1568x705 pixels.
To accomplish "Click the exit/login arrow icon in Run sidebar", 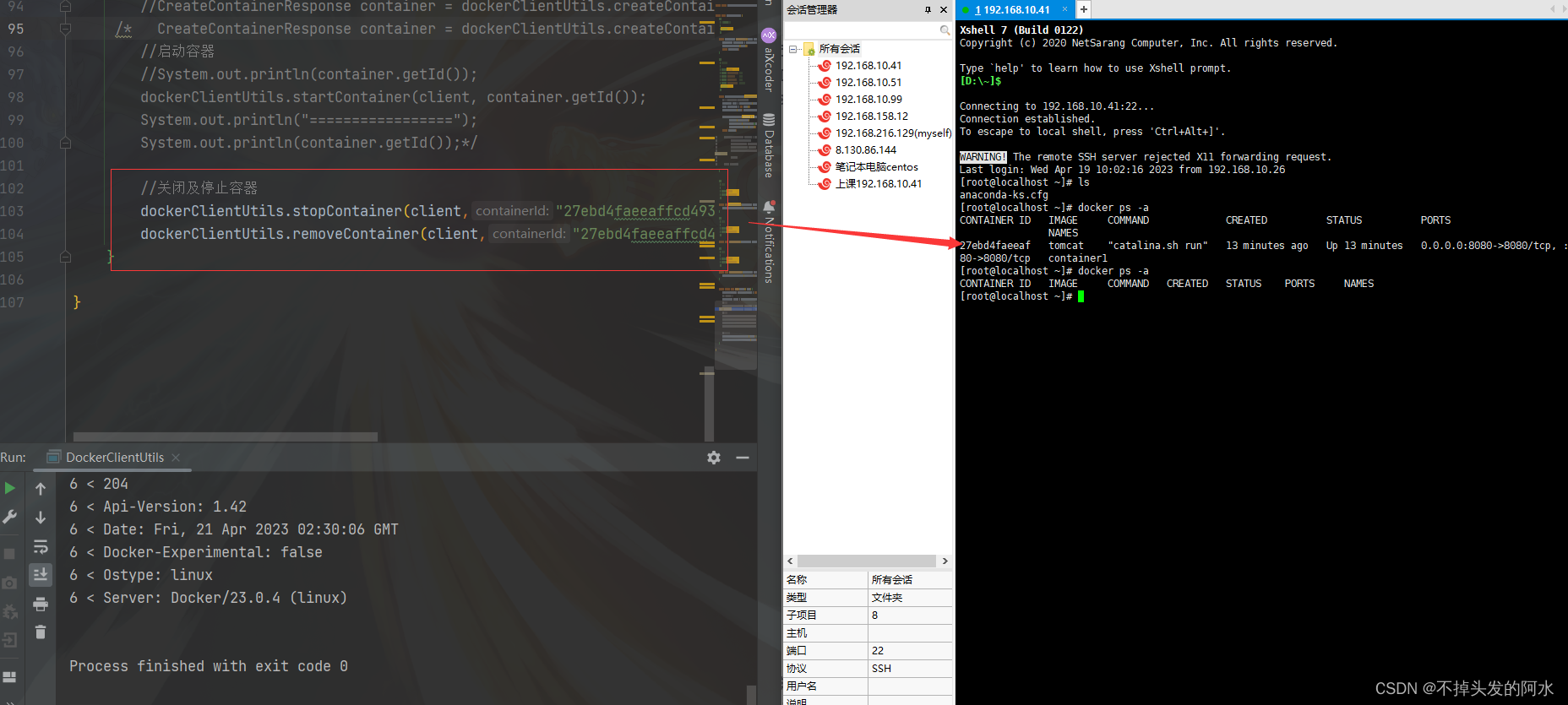I will (x=10, y=640).
